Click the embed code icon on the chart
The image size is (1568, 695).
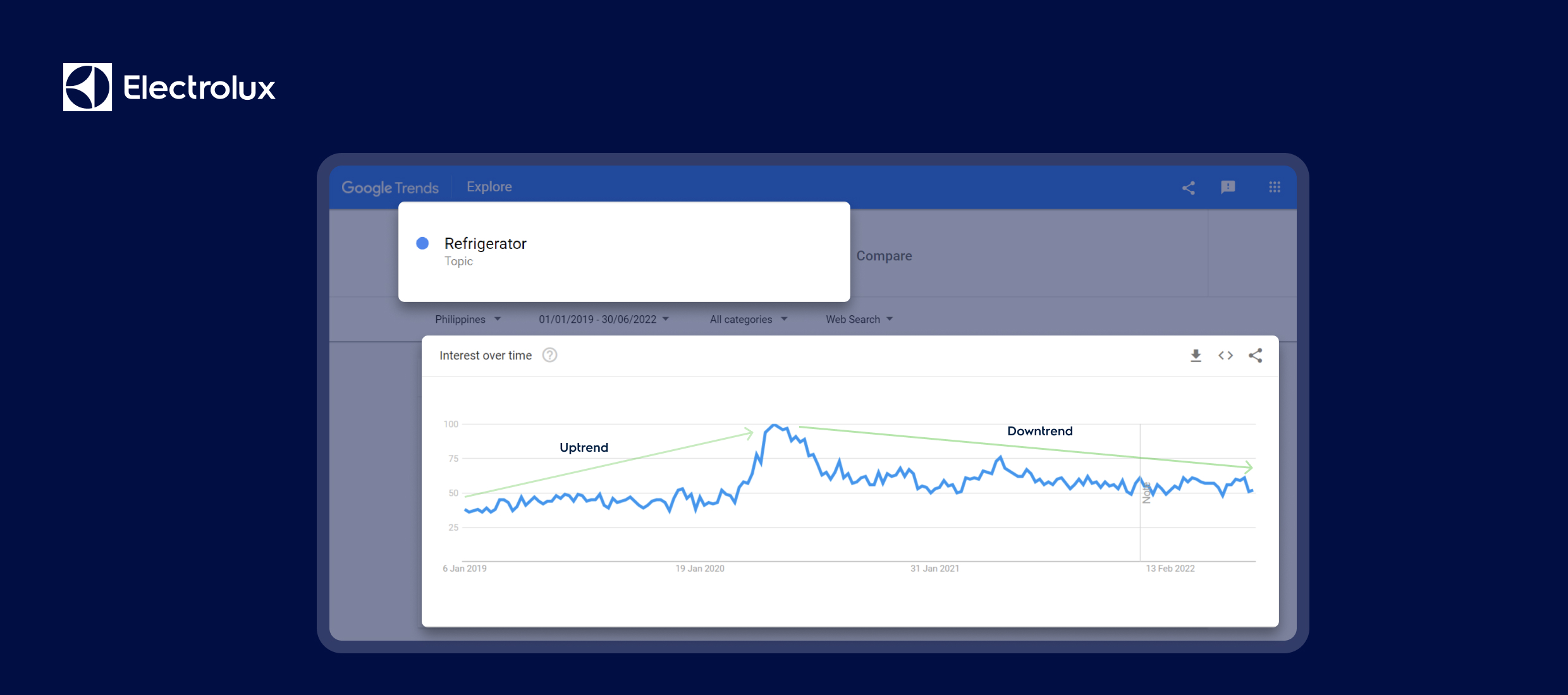[x=1225, y=356]
